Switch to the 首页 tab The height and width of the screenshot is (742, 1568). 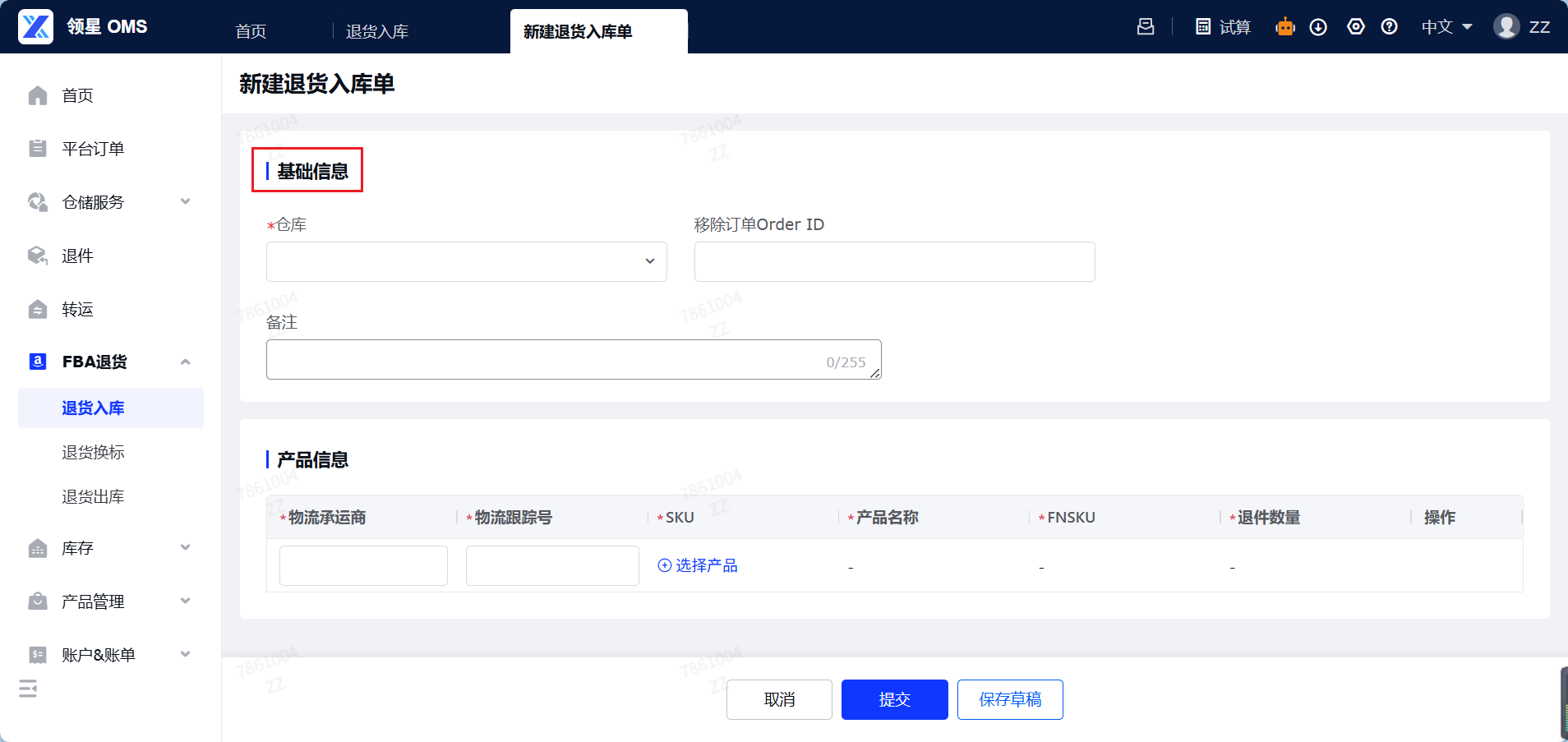[251, 31]
